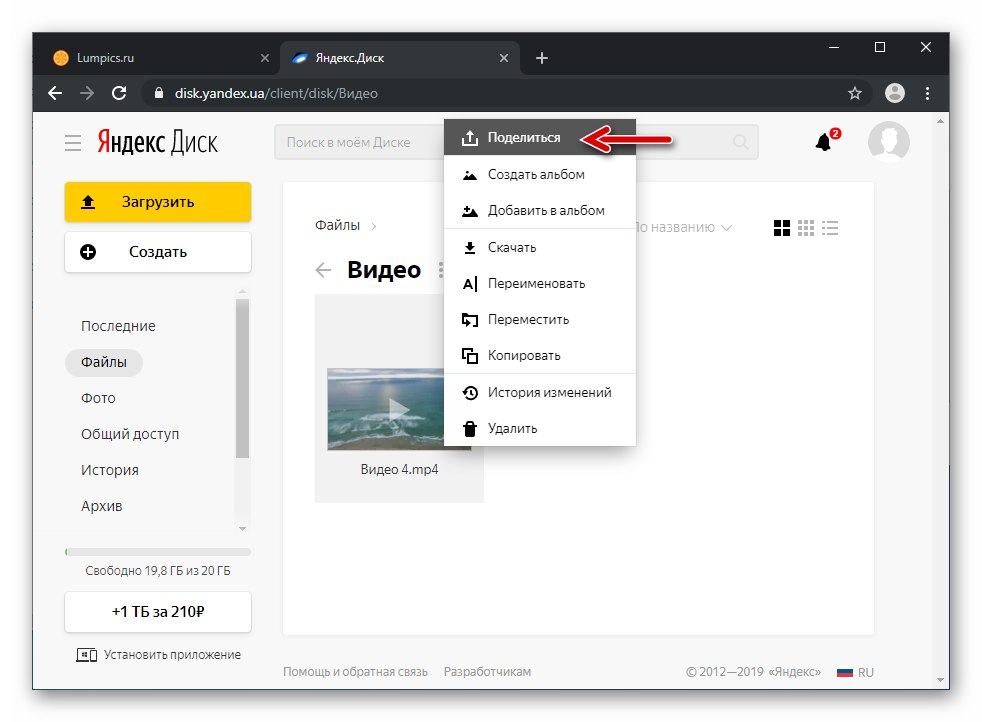The width and height of the screenshot is (982, 722).
Task: Open the Chrome profile icon
Action: tap(894, 93)
